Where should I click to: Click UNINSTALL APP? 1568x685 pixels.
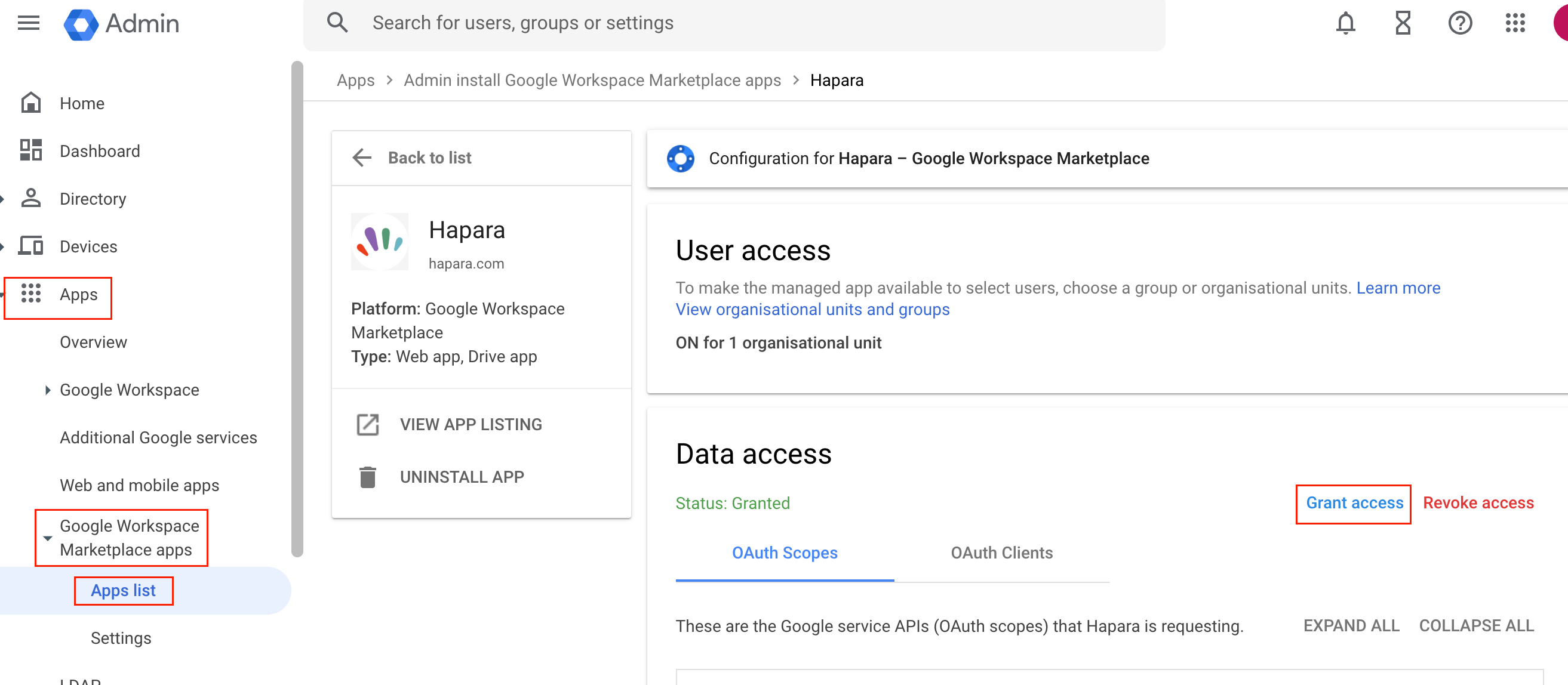(462, 477)
